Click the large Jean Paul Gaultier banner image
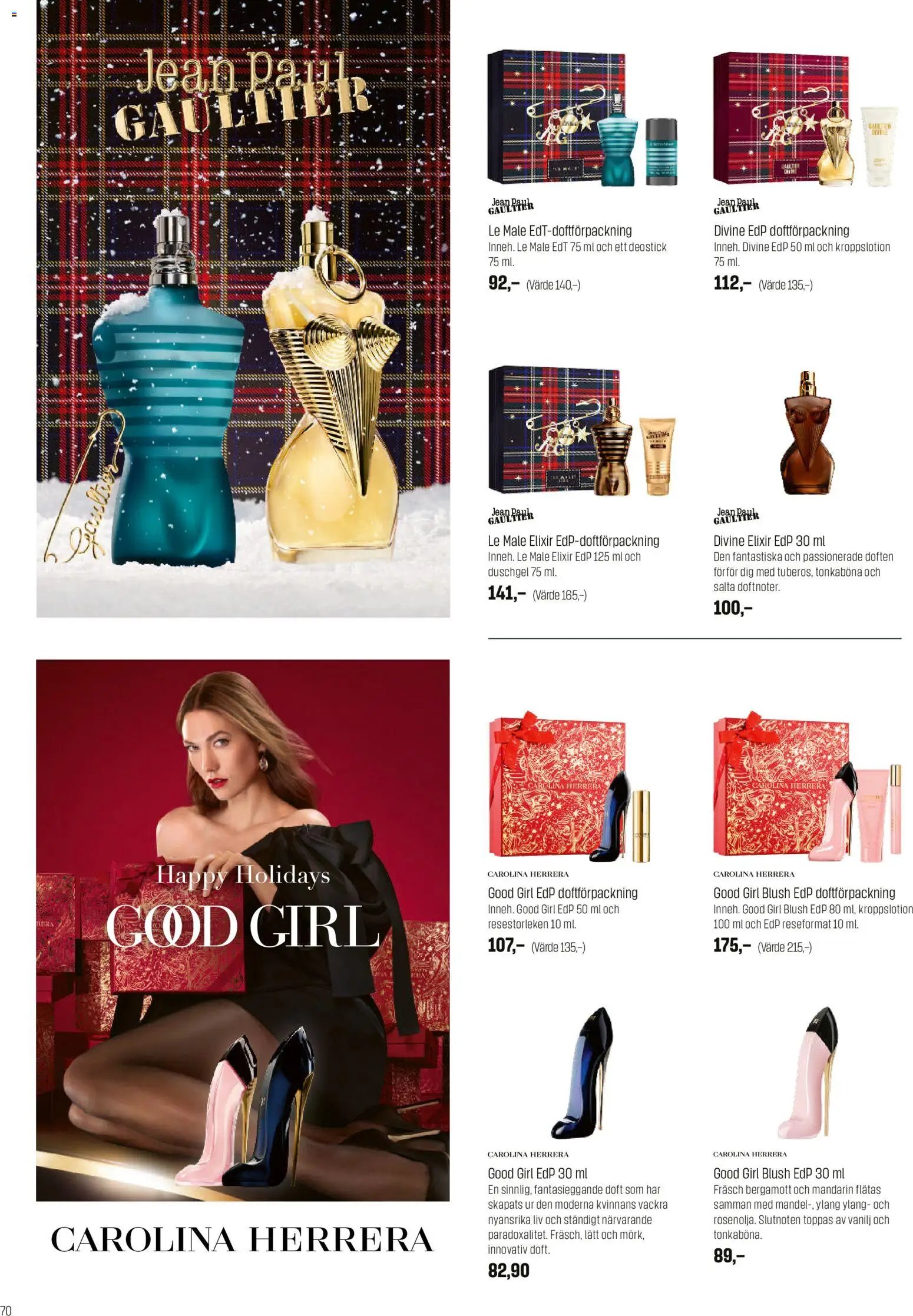Viewport: 913px width, 1316px height. point(243,309)
